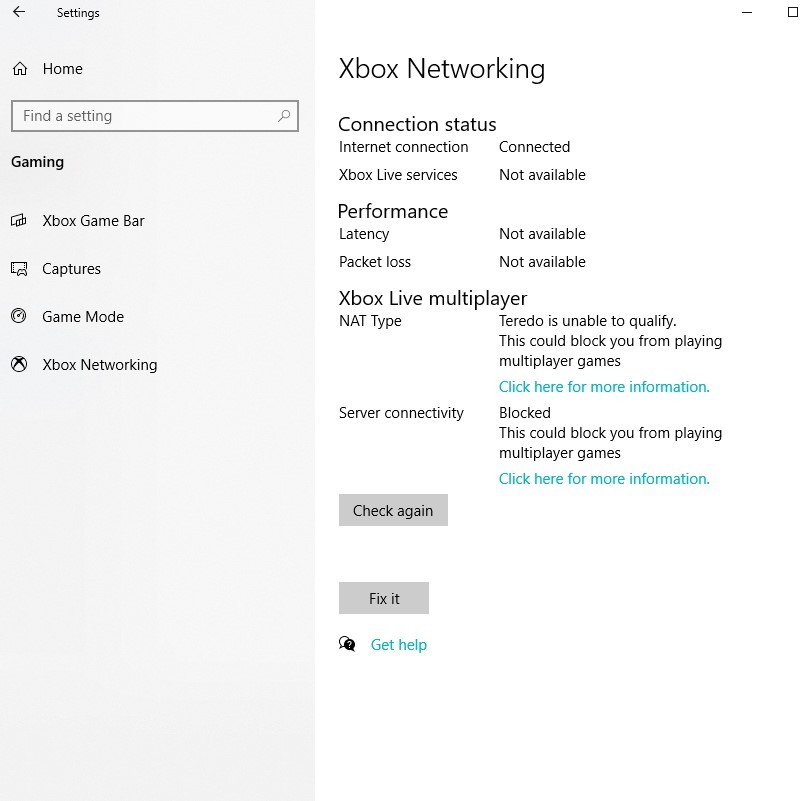805x801 pixels.
Task: Open Home from the house icon
Action: tap(20, 69)
